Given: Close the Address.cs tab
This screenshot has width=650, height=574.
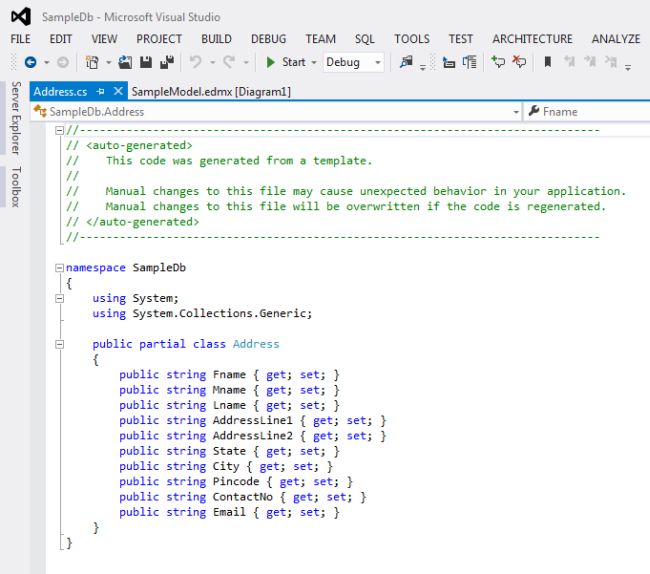Looking at the screenshot, I should 119,91.
